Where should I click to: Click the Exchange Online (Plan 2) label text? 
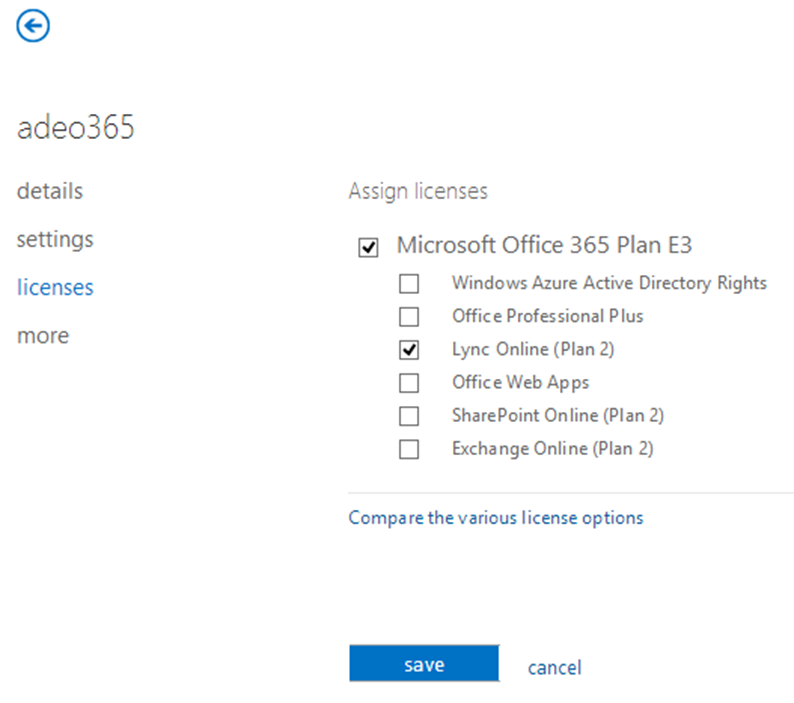point(552,449)
